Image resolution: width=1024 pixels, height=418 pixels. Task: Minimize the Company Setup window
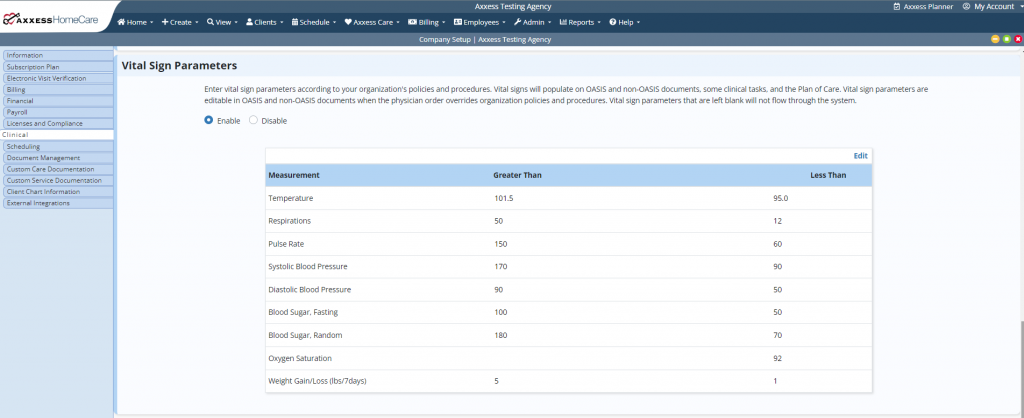pos(995,39)
